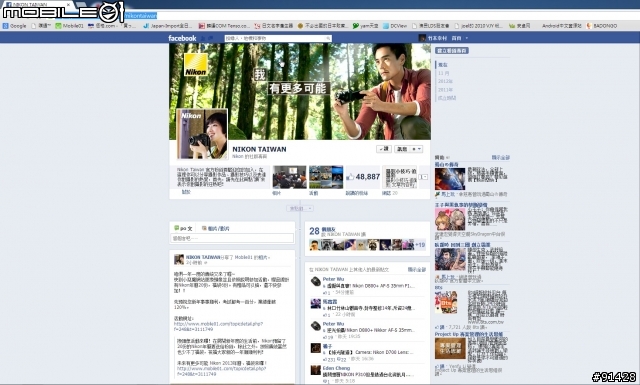
Task: Open the NIKON TAIWAN profile picture
Action: tap(202, 134)
